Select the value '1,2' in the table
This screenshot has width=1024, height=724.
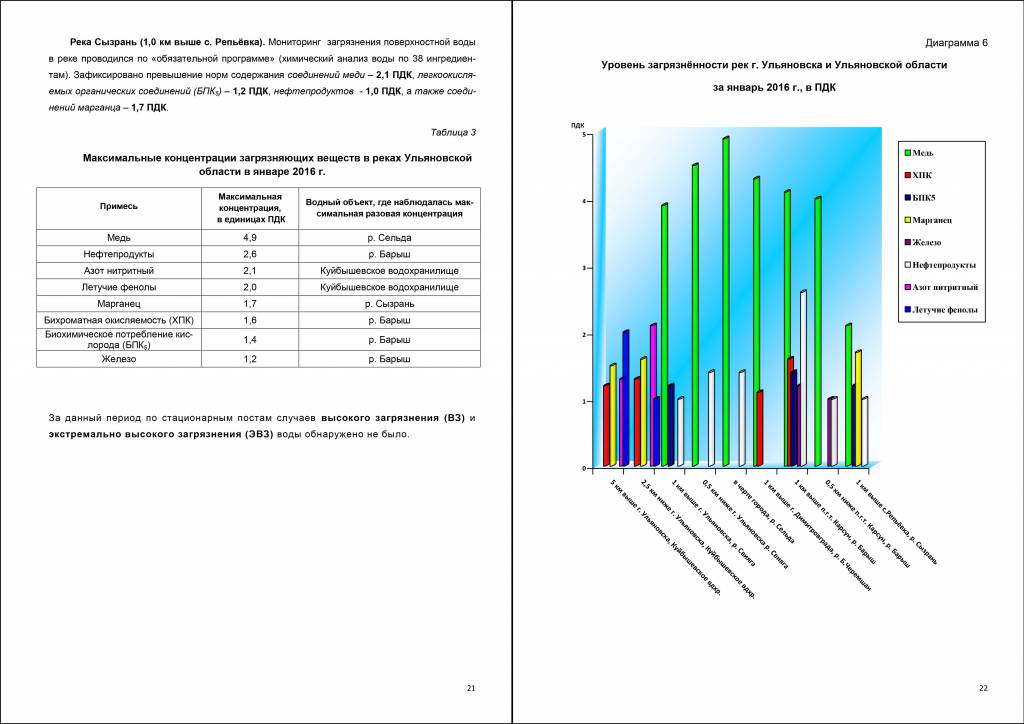[x=250, y=359]
